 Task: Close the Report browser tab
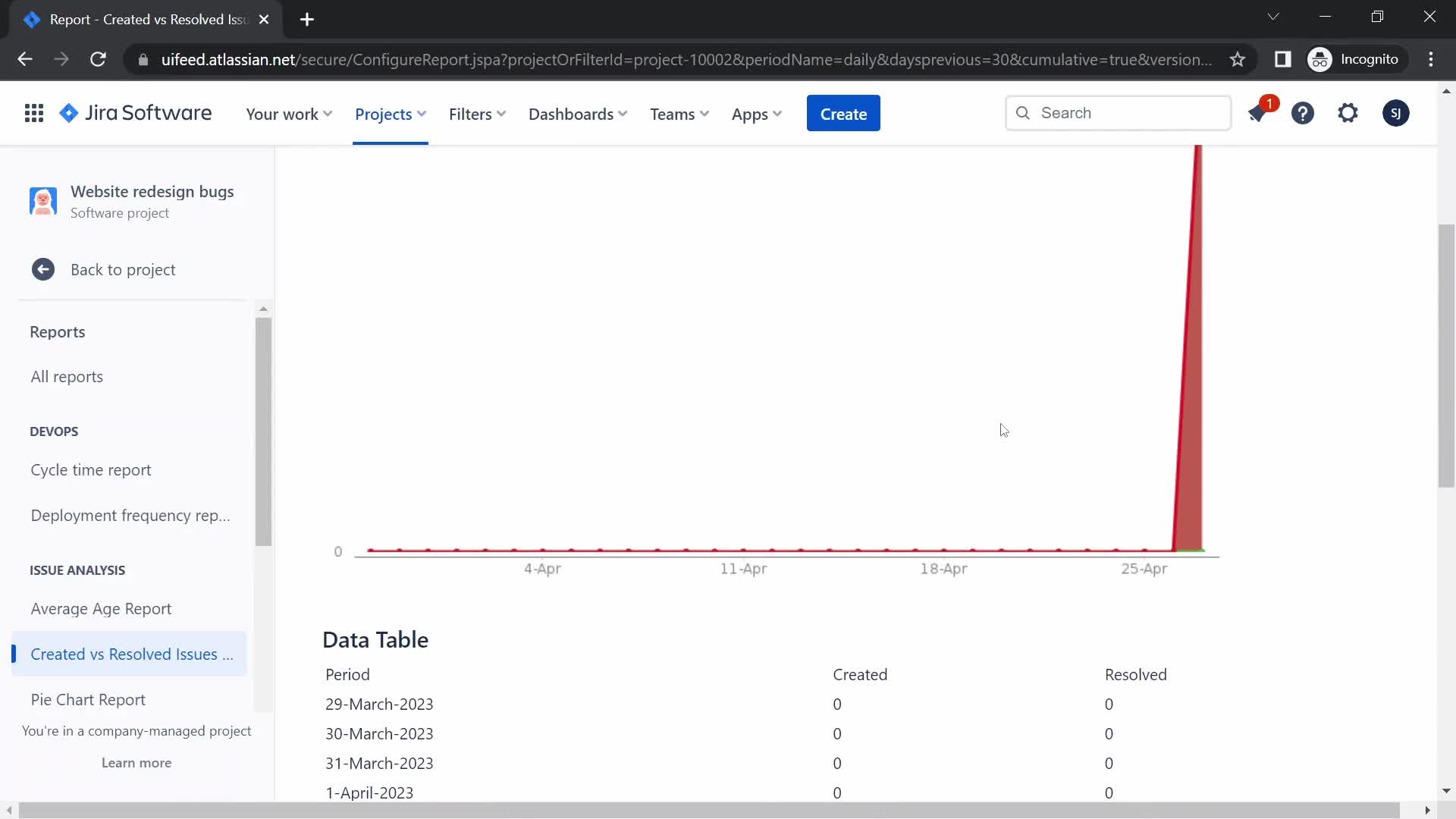[264, 20]
